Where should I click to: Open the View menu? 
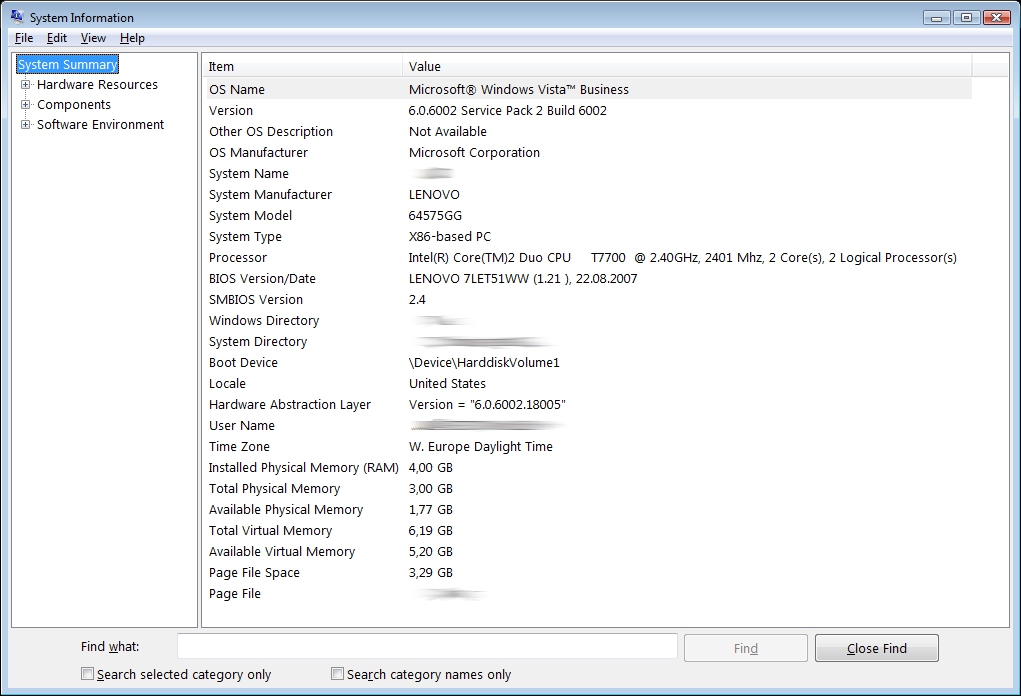[x=93, y=38]
